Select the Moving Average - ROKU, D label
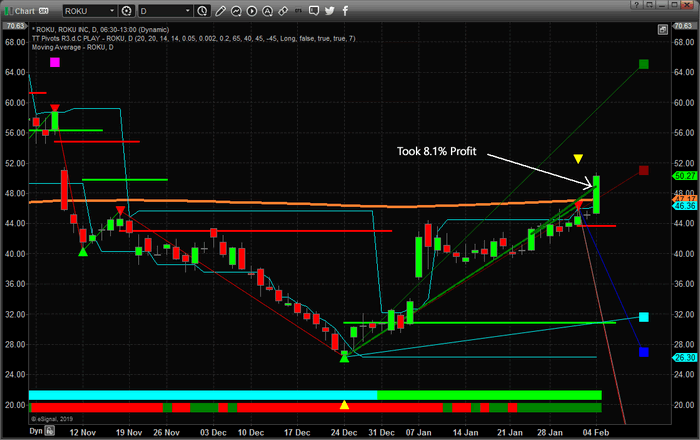Image resolution: width=700 pixels, height=440 pixels. [x=72, y=47]
